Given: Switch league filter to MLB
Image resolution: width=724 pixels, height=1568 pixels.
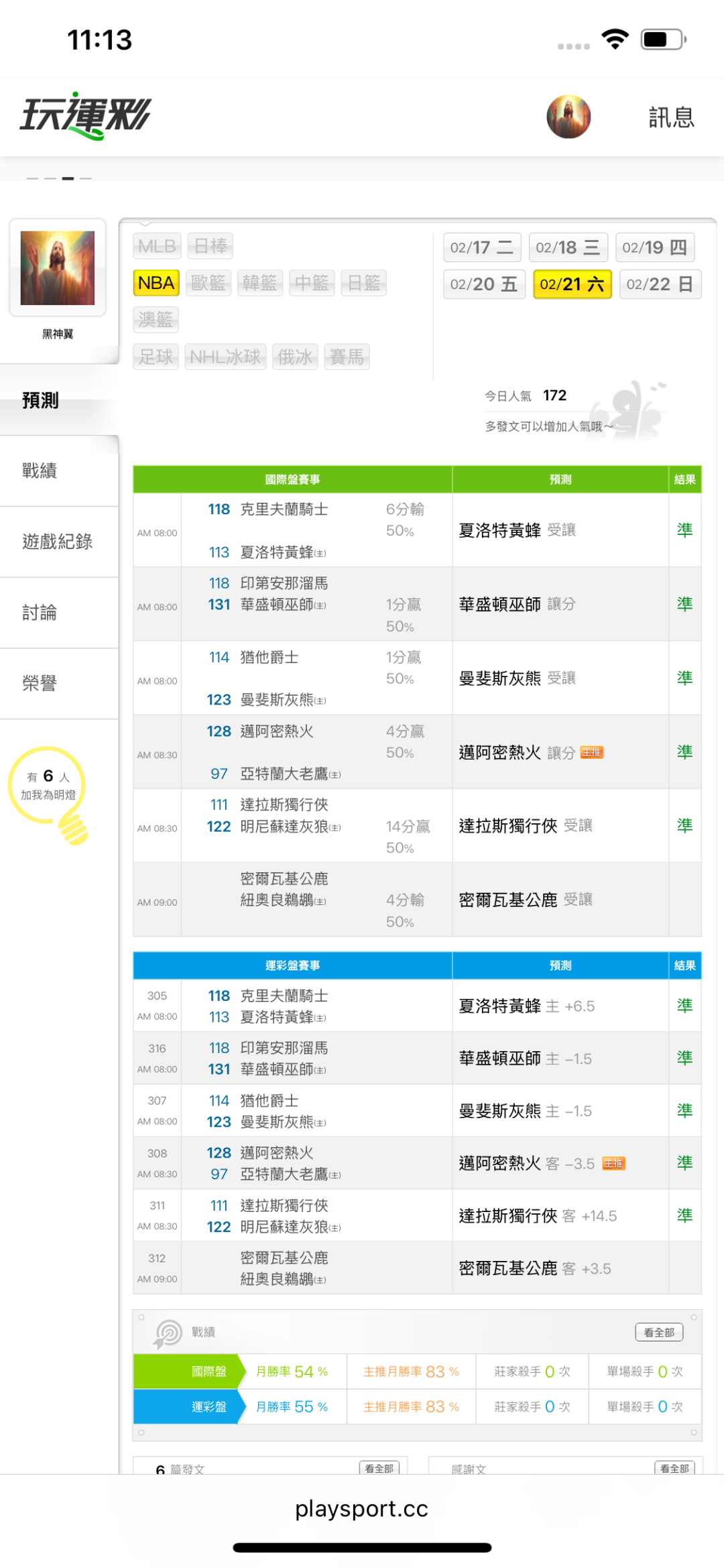Looking at the screenshot, I should [157, 246].
